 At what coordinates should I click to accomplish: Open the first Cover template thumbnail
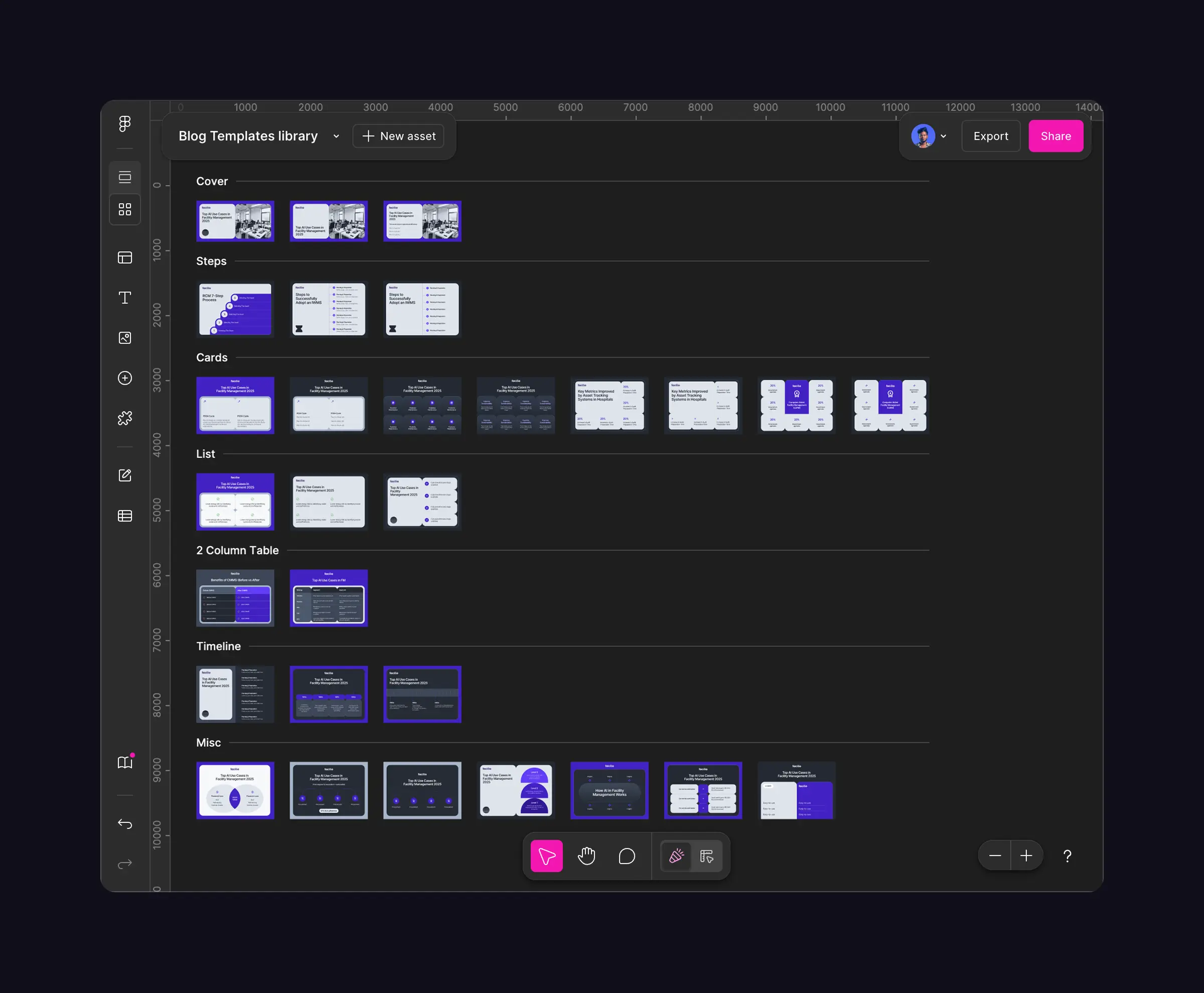coord(235,221)
